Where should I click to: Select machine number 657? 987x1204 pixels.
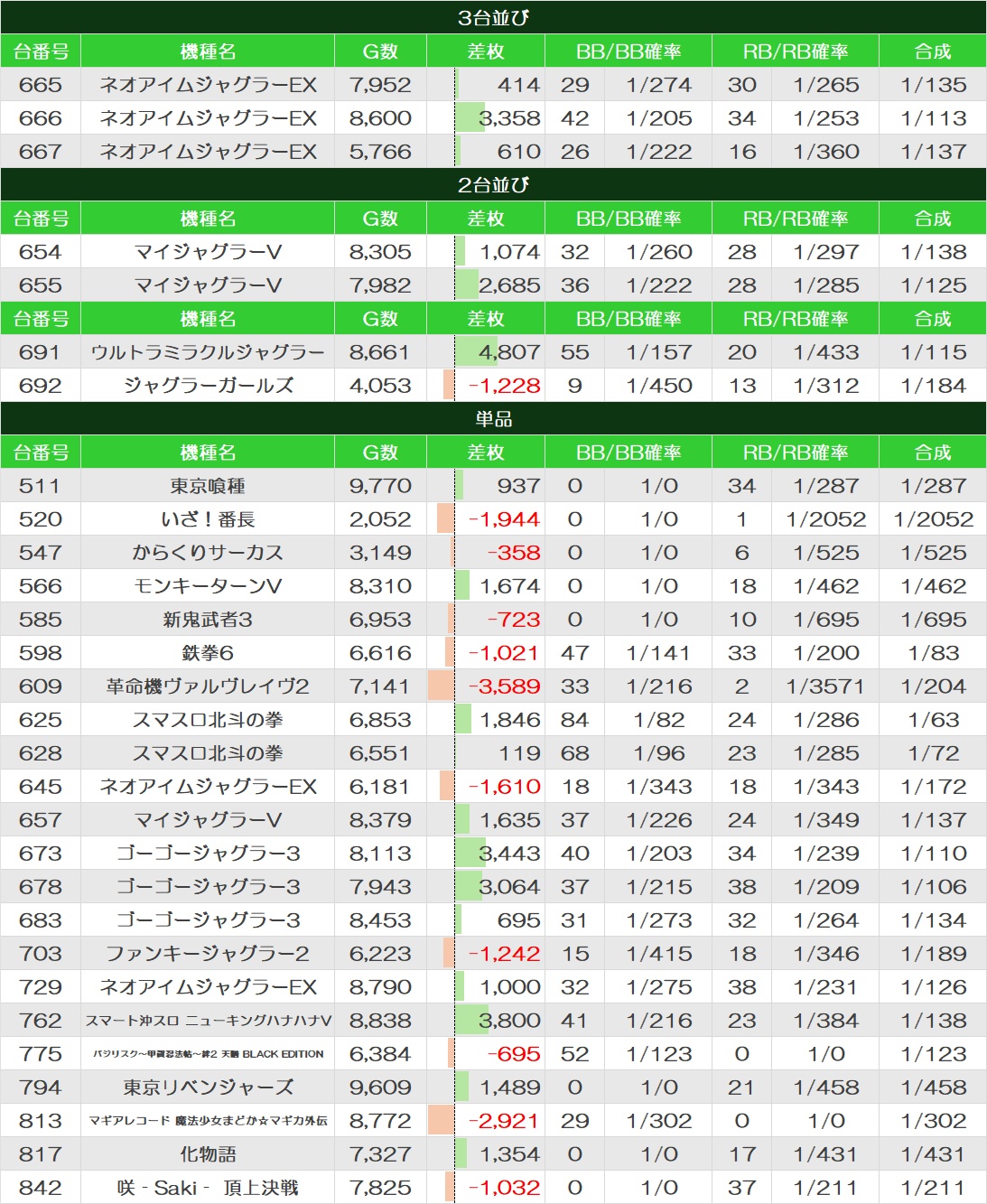tap(41, 820)
